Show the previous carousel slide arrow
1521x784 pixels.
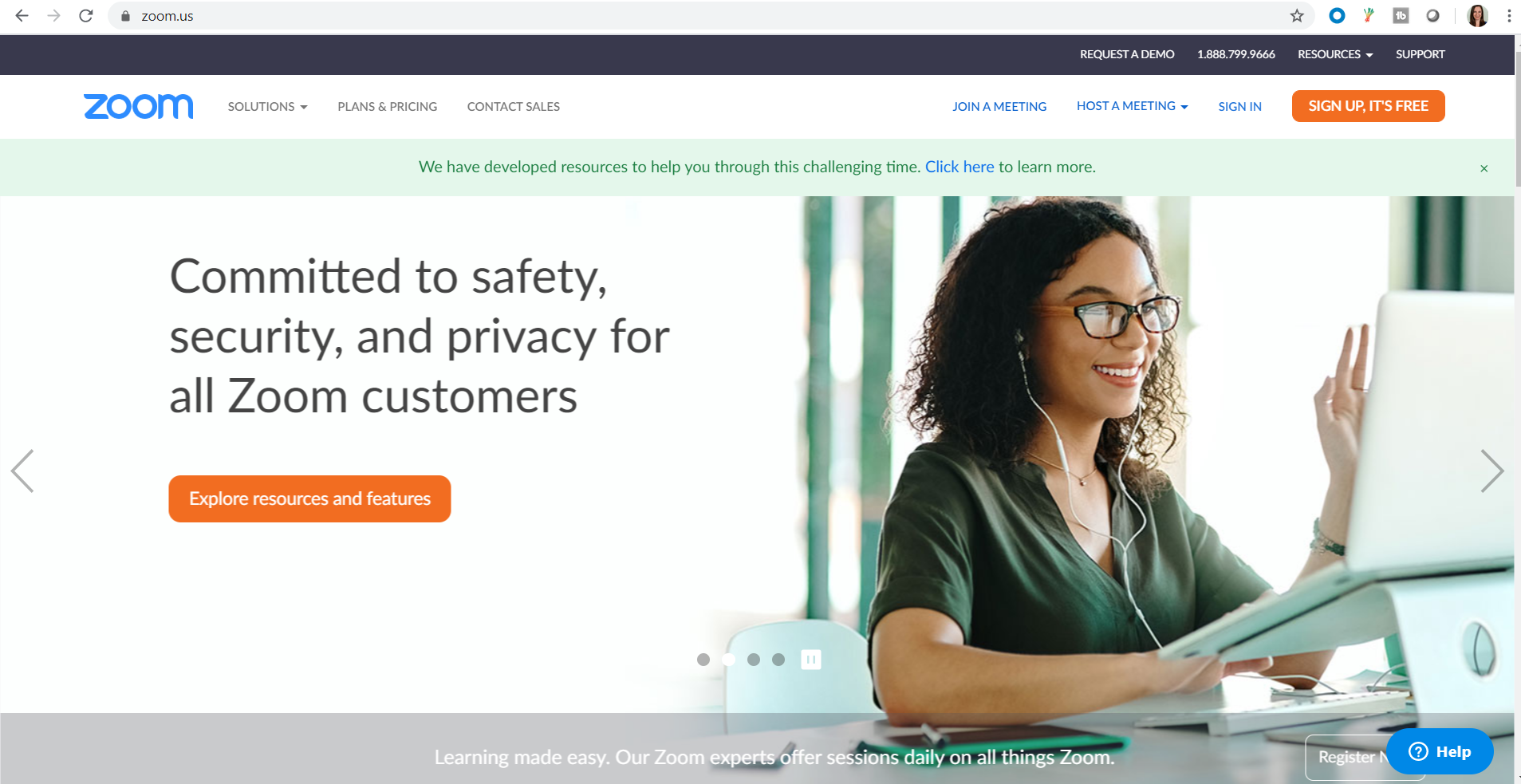(x=22, y=471)
